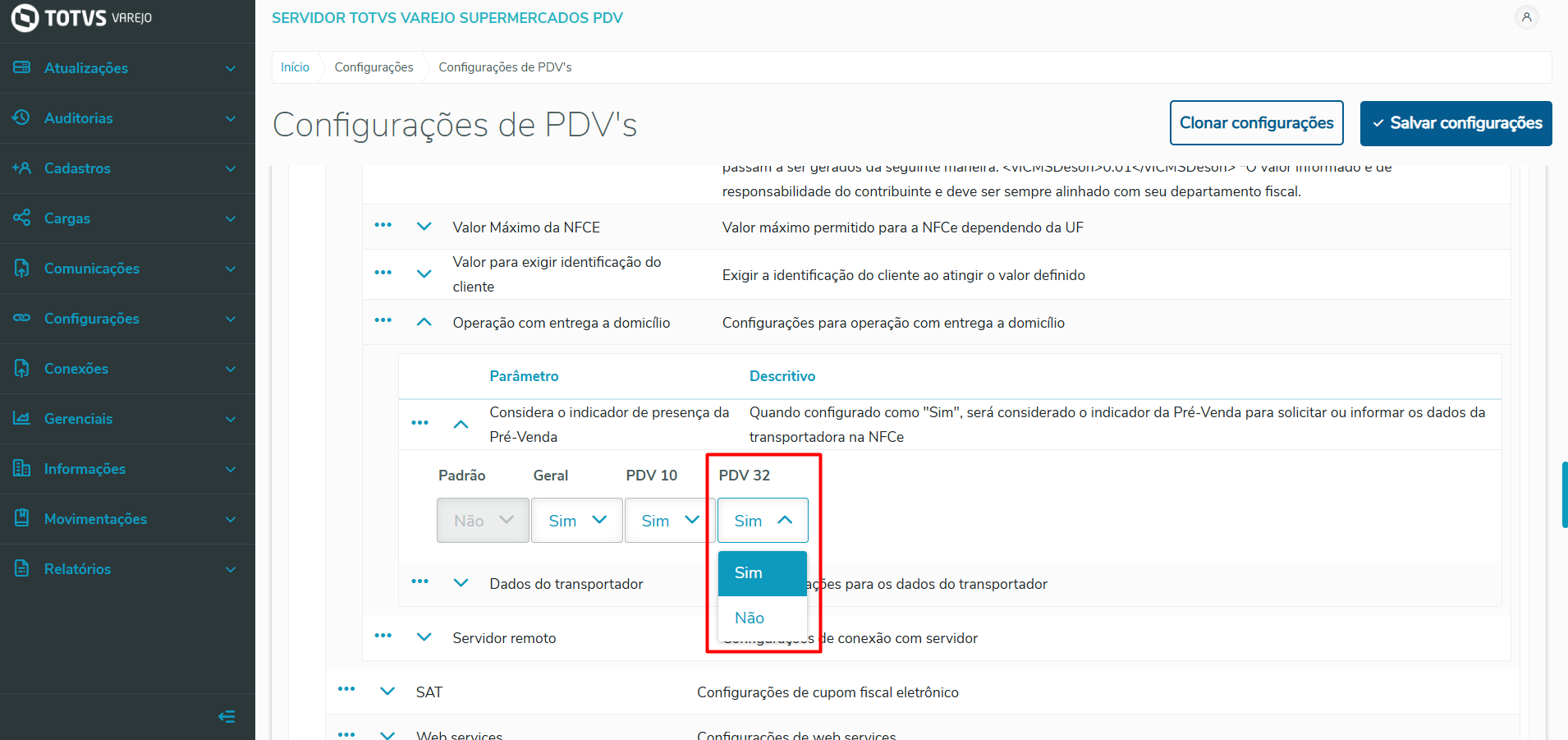This screenshot has height=740, width=1568.
Task: Open options for Dados do transportador
Action: (x=420, y=581)
